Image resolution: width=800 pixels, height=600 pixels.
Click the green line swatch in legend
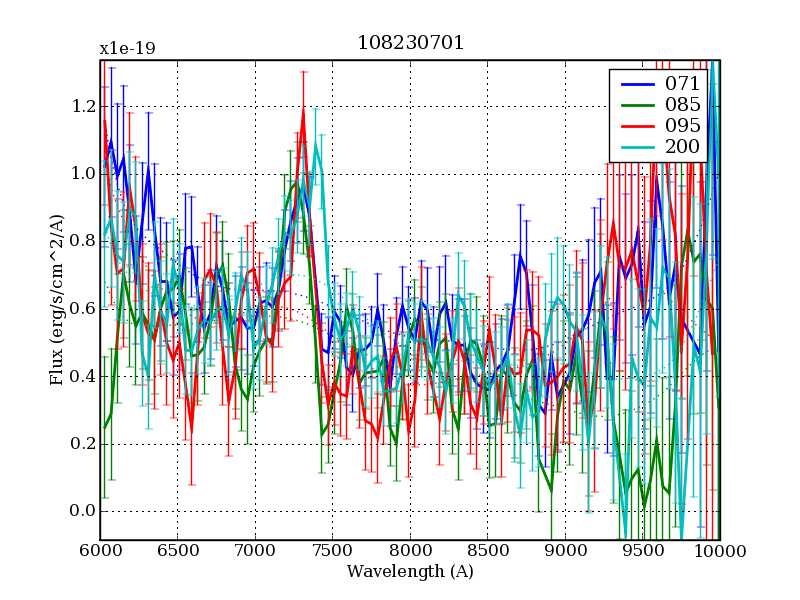point(636,105)
